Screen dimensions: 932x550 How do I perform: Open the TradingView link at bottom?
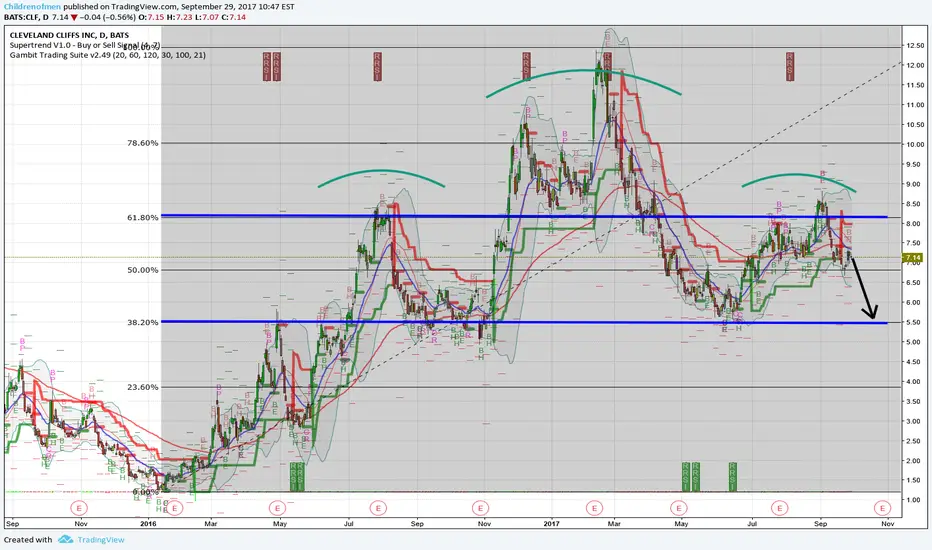point(101,540)
